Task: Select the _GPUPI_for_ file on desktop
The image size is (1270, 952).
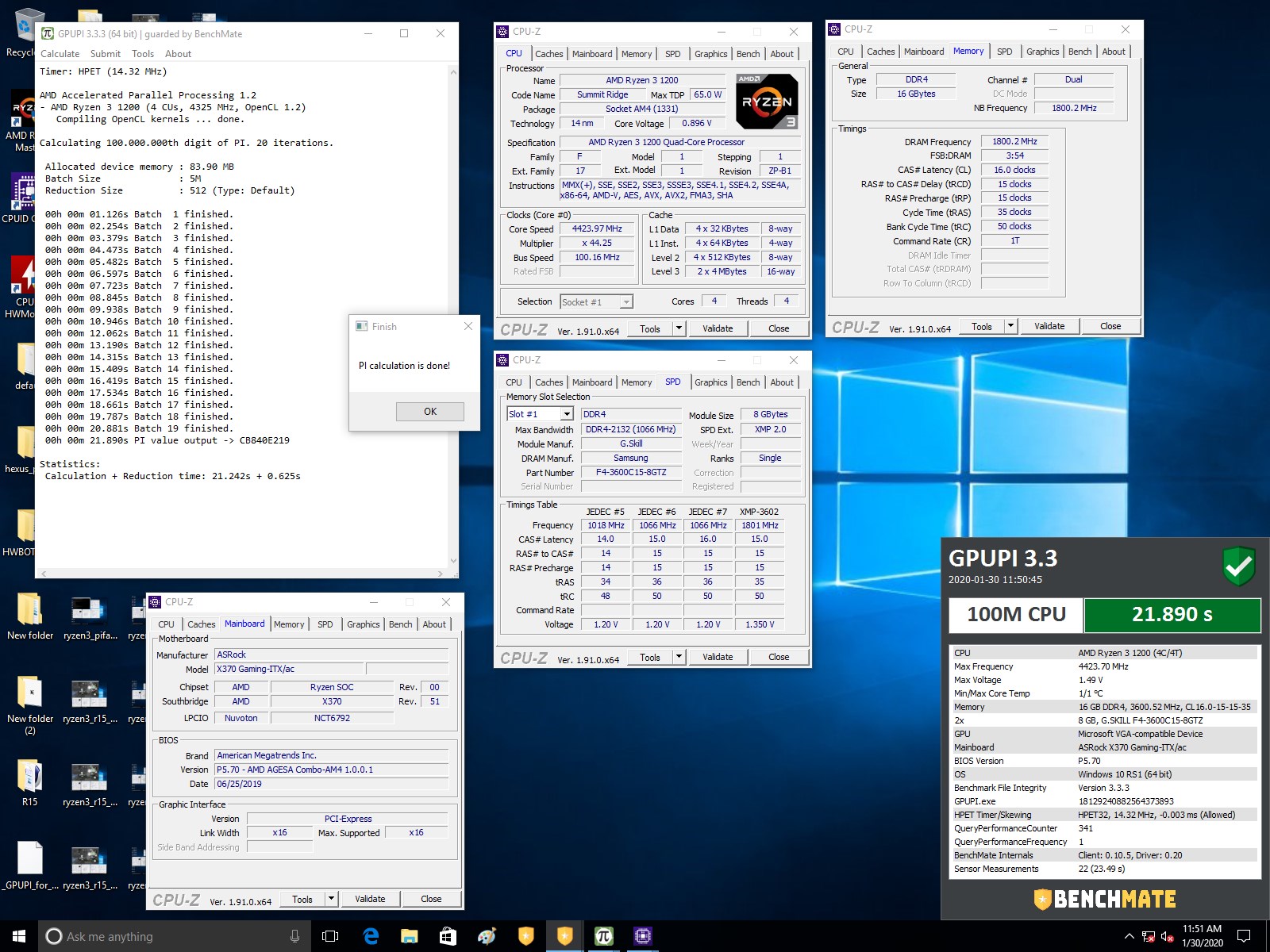Action: (30, 866)
